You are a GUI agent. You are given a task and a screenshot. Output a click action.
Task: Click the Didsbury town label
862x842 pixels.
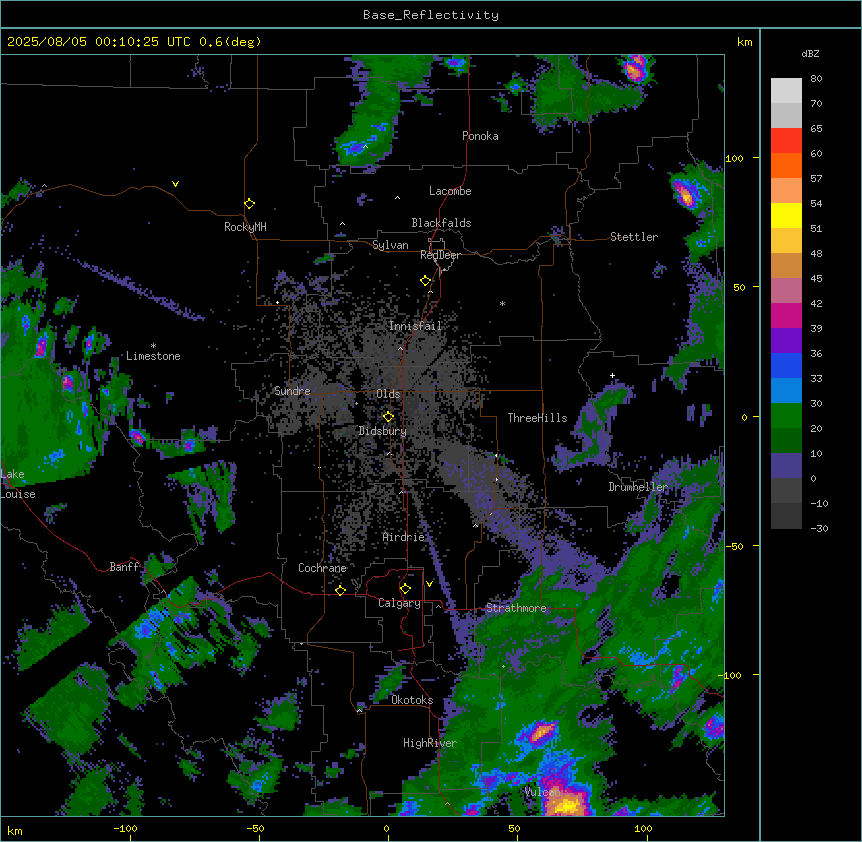383,431
